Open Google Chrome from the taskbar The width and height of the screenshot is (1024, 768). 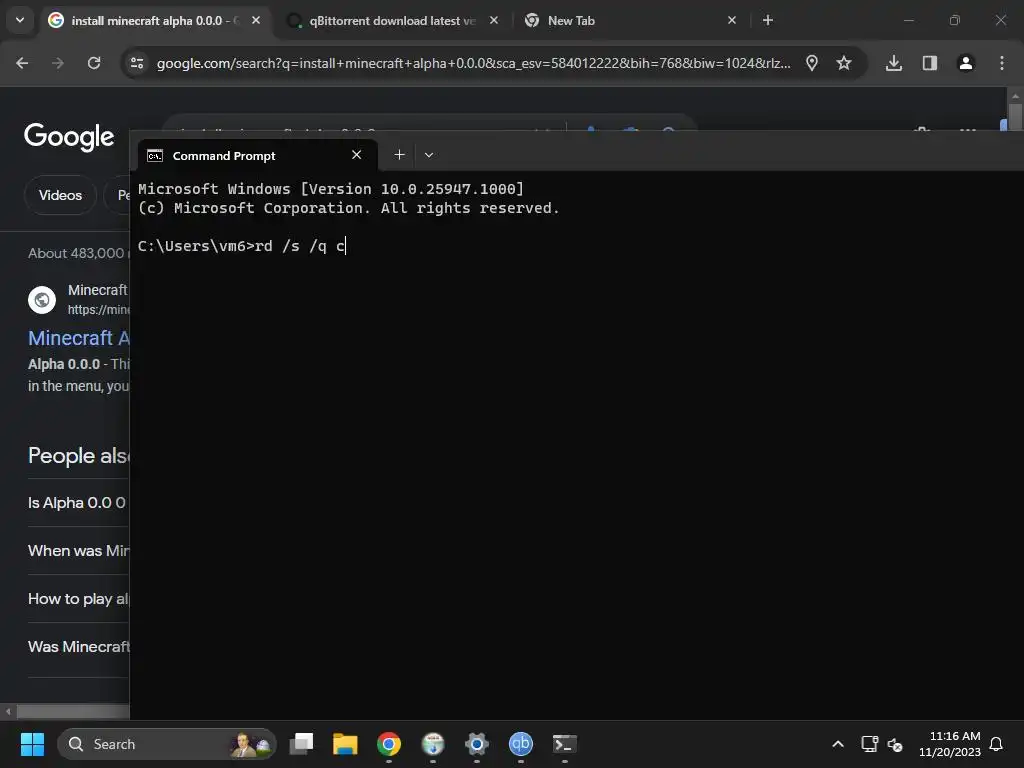click(x=389, y=743)
